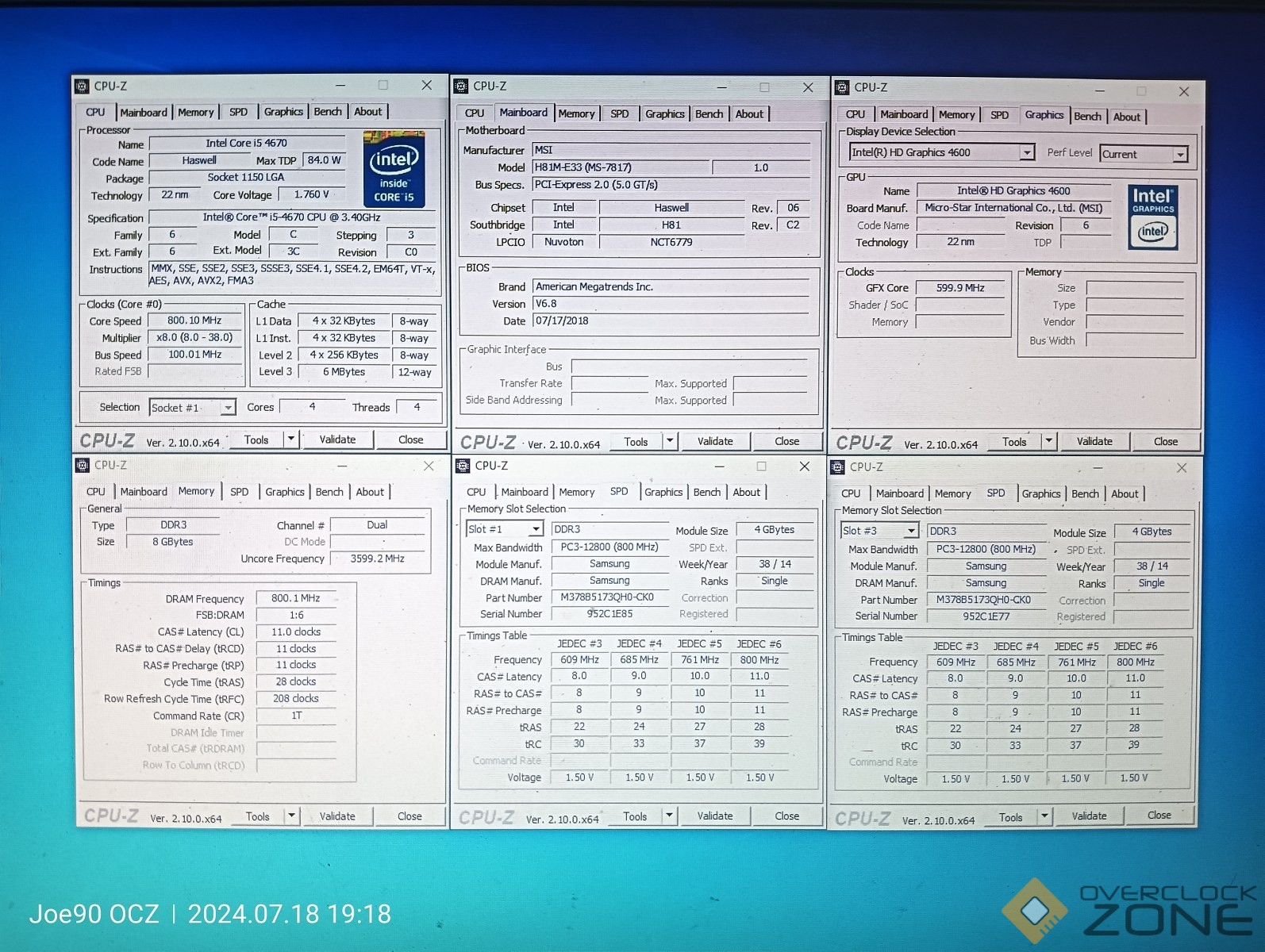Image resolution: width=1265 pixels, height=952 pixels.
Task: Click the Overclock Zone logo diamond
Action: pyautogui.click(x=1035, y=911)
